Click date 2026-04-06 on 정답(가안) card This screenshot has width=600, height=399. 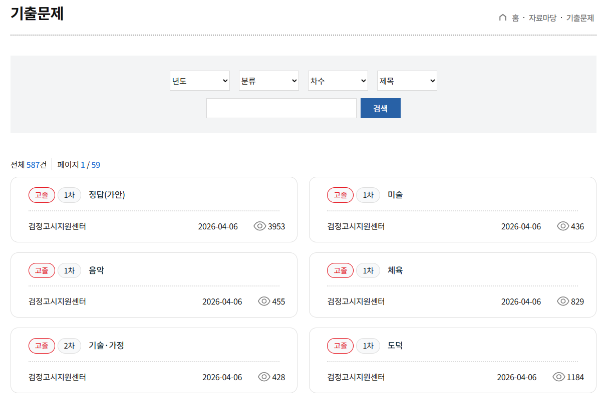tap(218, 226)
